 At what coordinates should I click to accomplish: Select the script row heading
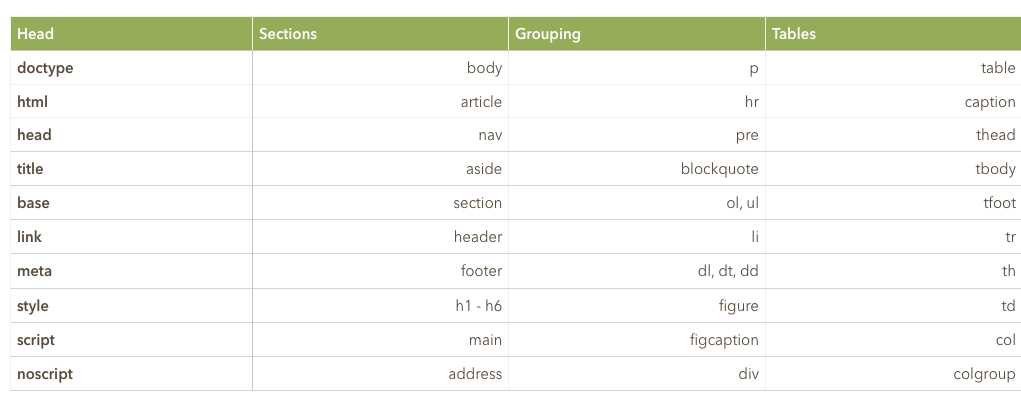[x=132, y=340]
